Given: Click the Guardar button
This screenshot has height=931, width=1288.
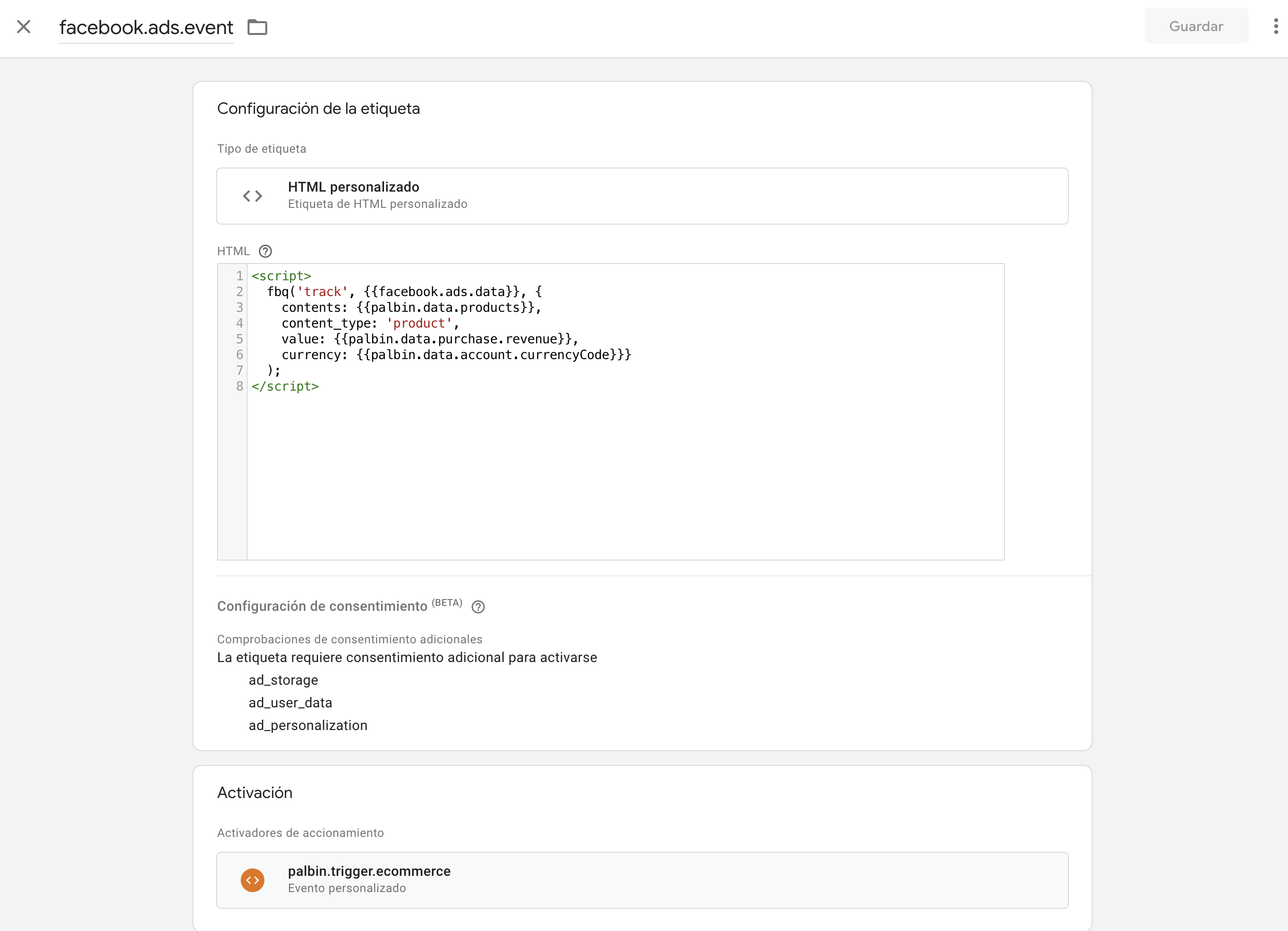Looking at the screenshot, I should pyautogui.click(x=1196, y=26).
